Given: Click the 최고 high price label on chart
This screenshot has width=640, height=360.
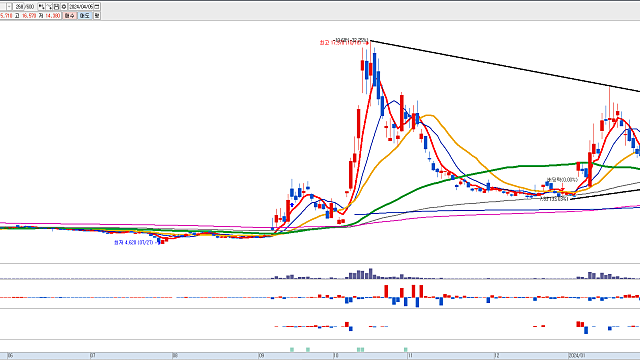Looking at the screenshot, I should tap(344, 43).
